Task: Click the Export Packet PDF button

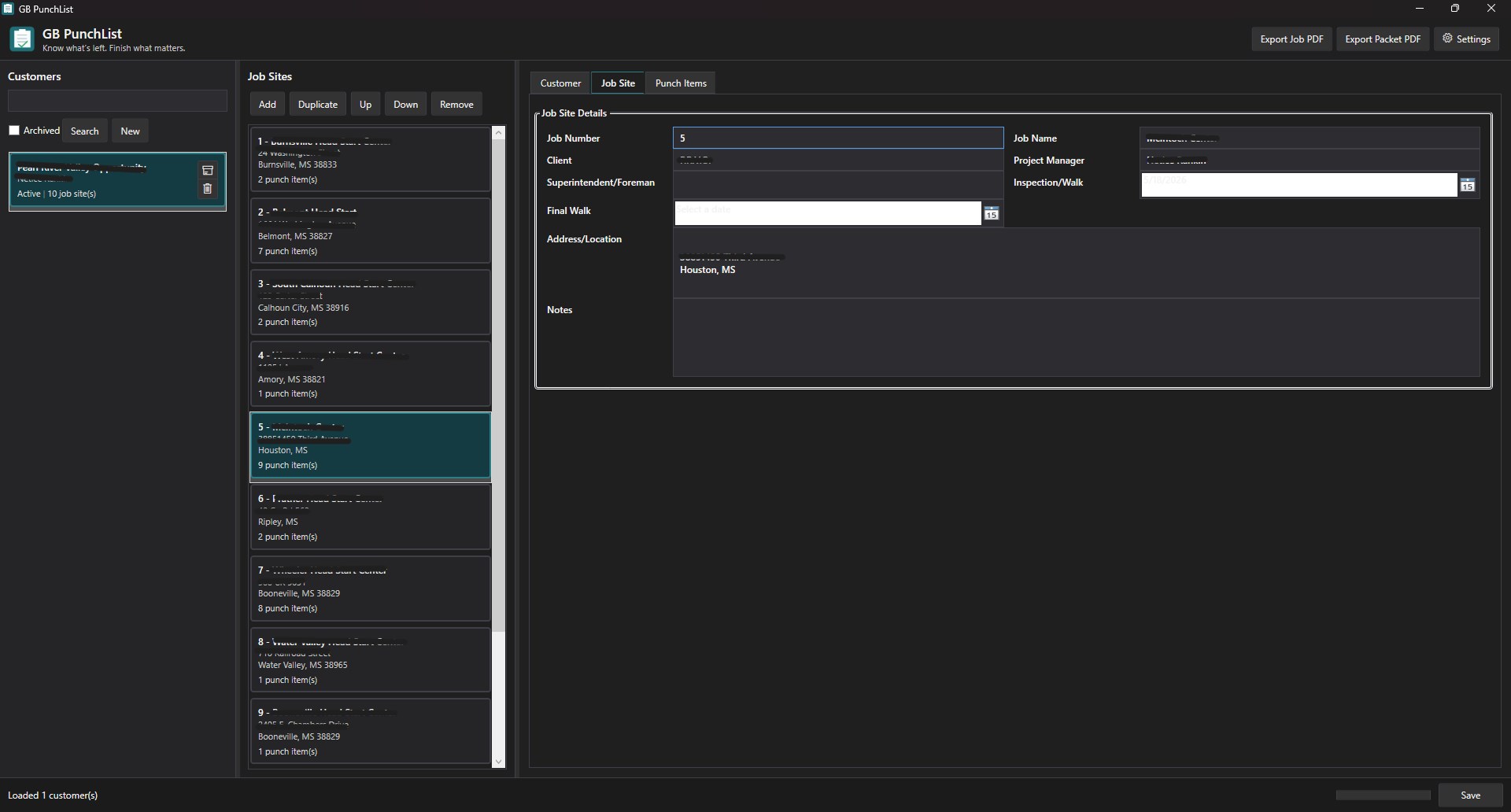Action: pos(1383,39)
